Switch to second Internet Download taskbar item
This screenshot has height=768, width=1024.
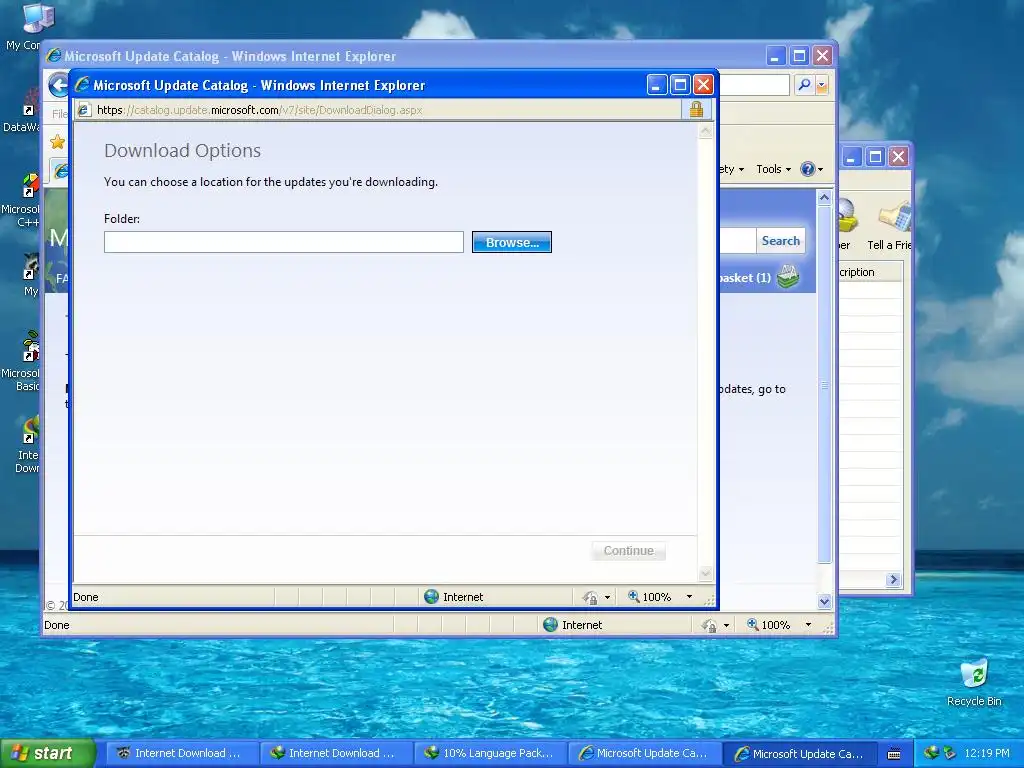tap(334, 753)
